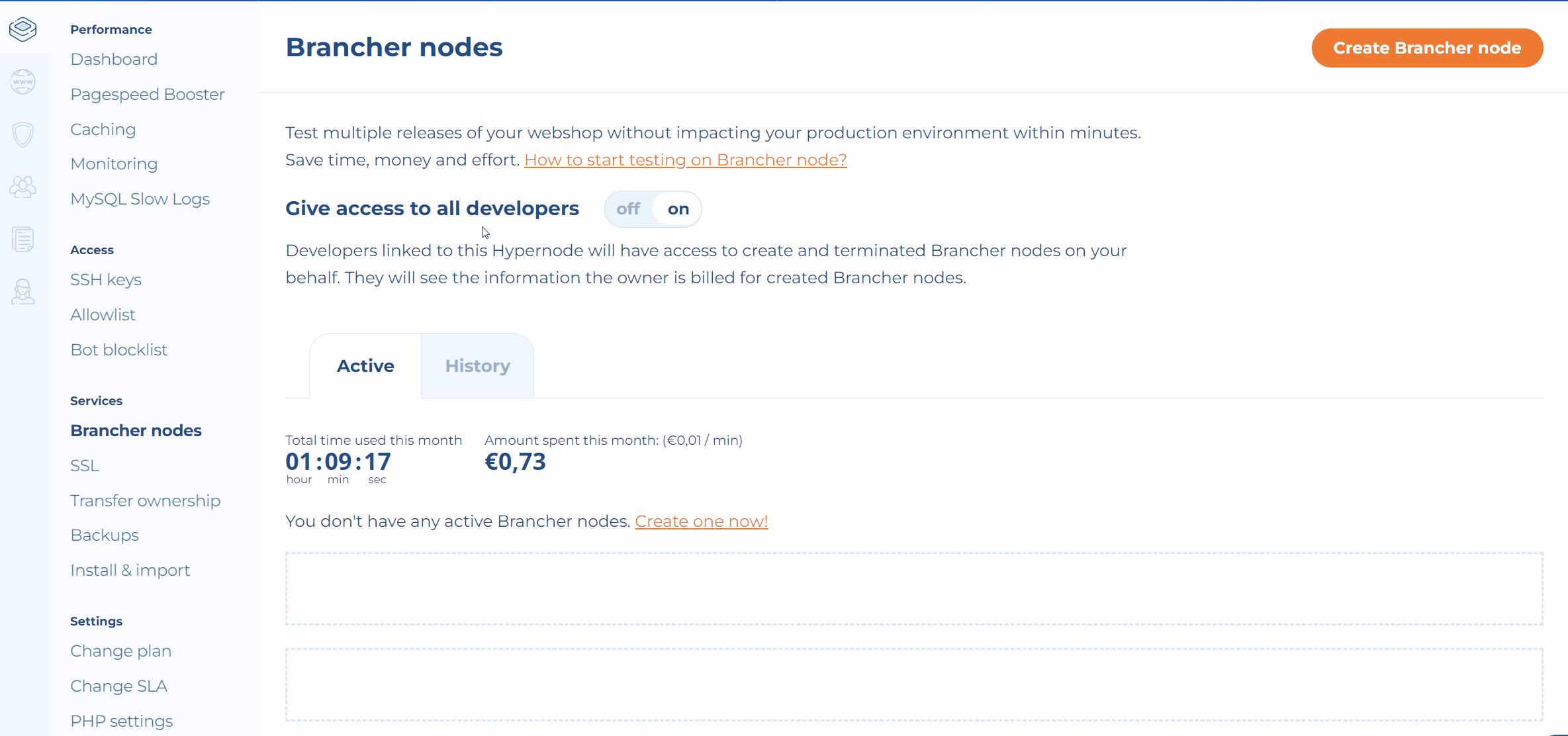Open Pagespeed Booster menu item

coord(148,95)
